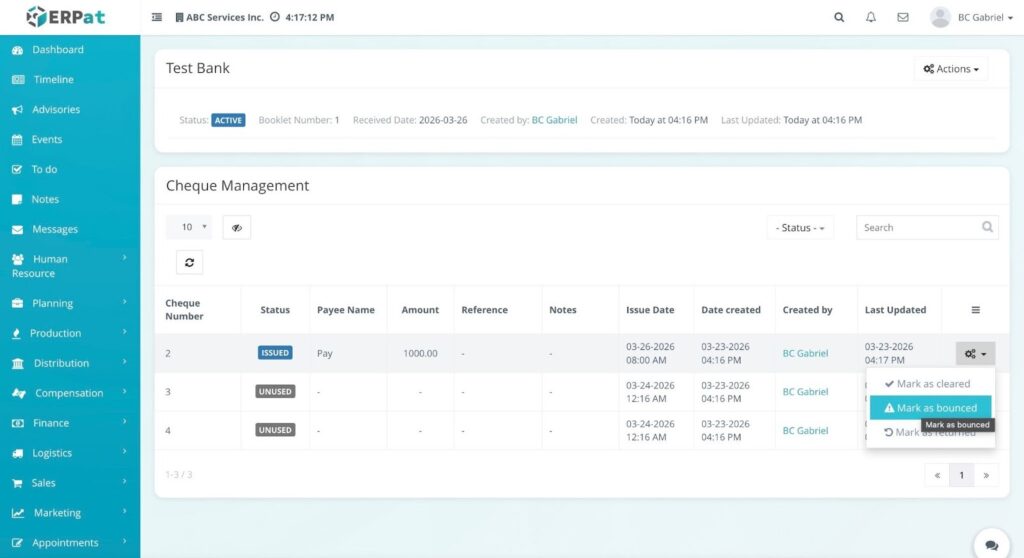Click the search magnifier icon in top bar
Screen dimensions: 1024x558
tap(839, 17)
